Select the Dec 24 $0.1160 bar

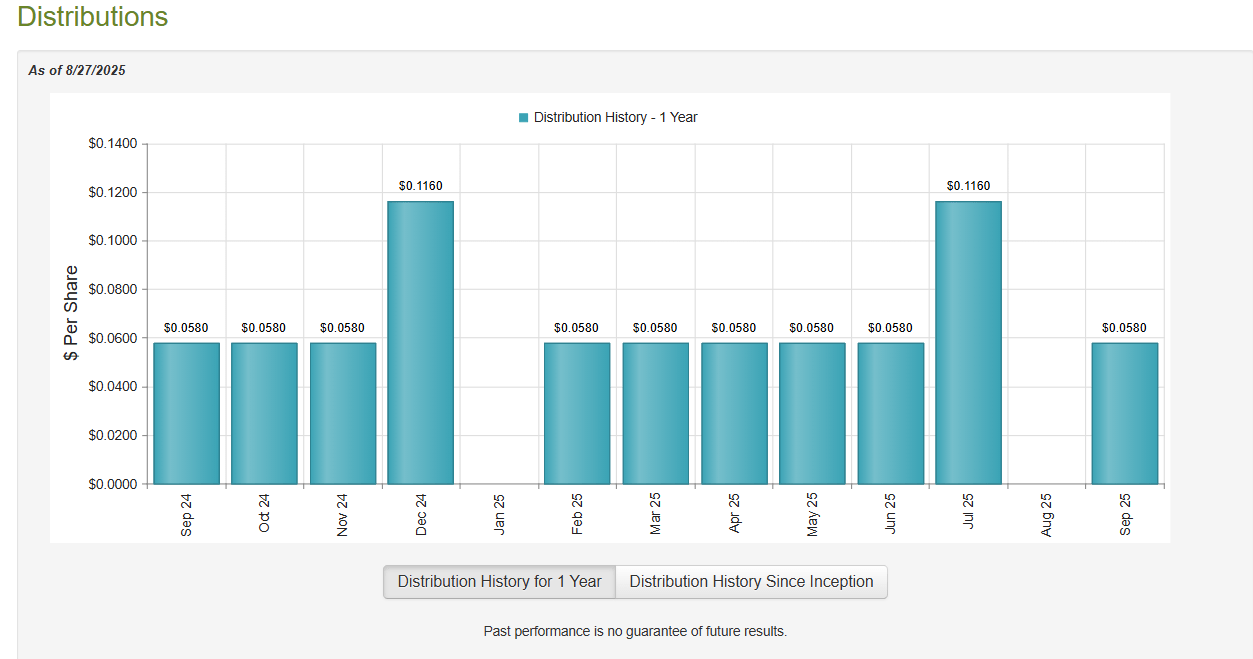(x=420, y=342)
